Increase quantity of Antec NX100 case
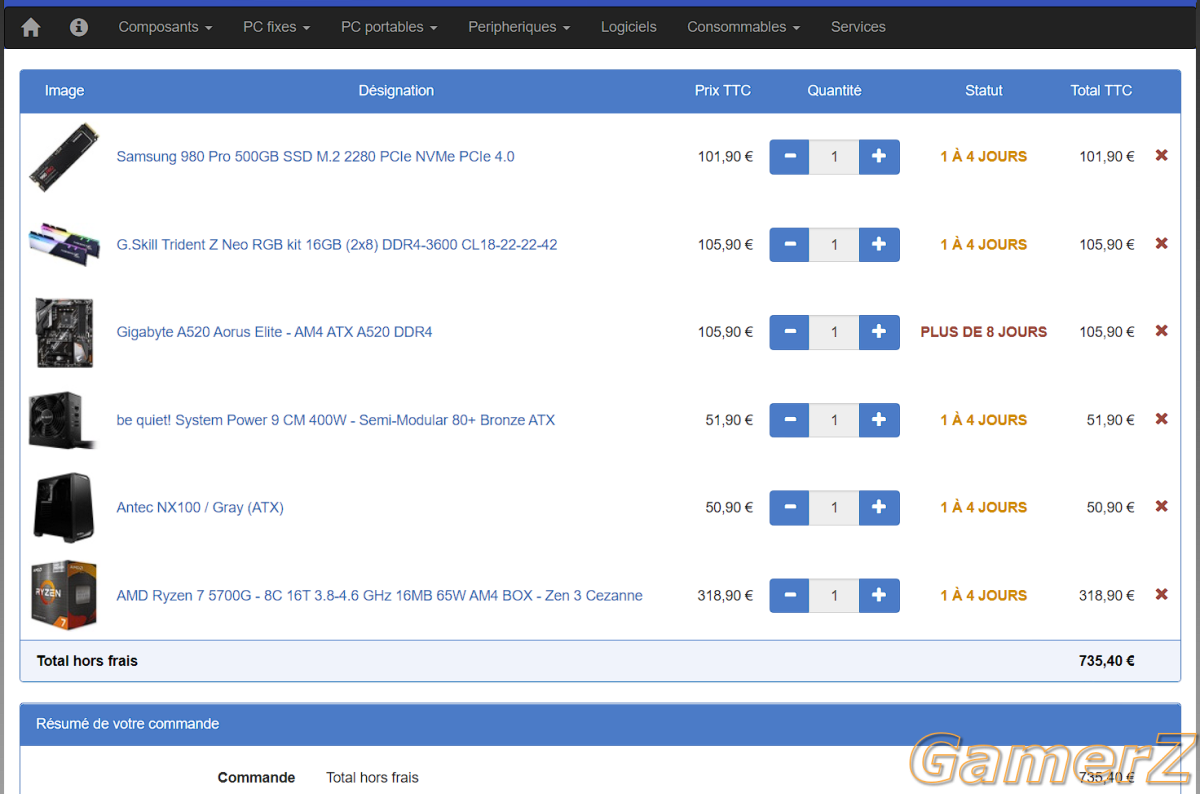Screen dimensions: 1200x794 click(879, 508)
